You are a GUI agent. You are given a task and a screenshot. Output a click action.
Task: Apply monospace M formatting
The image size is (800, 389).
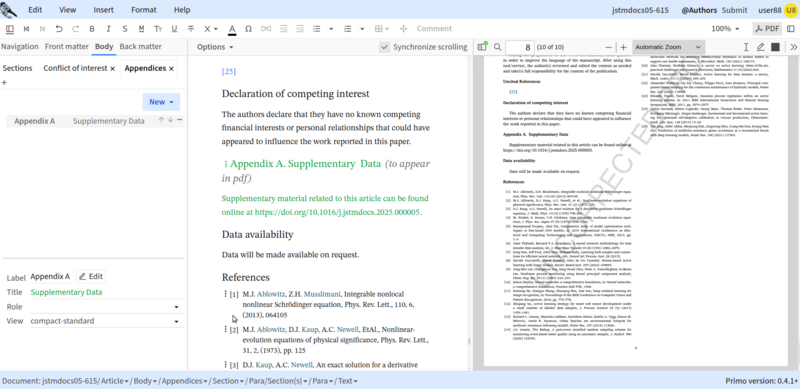[x=141, y=29]
